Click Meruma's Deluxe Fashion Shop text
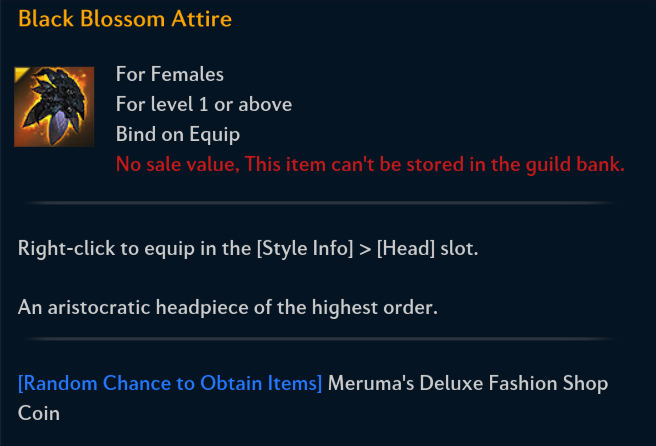The image size is (656, 446). tap(468, 383)
